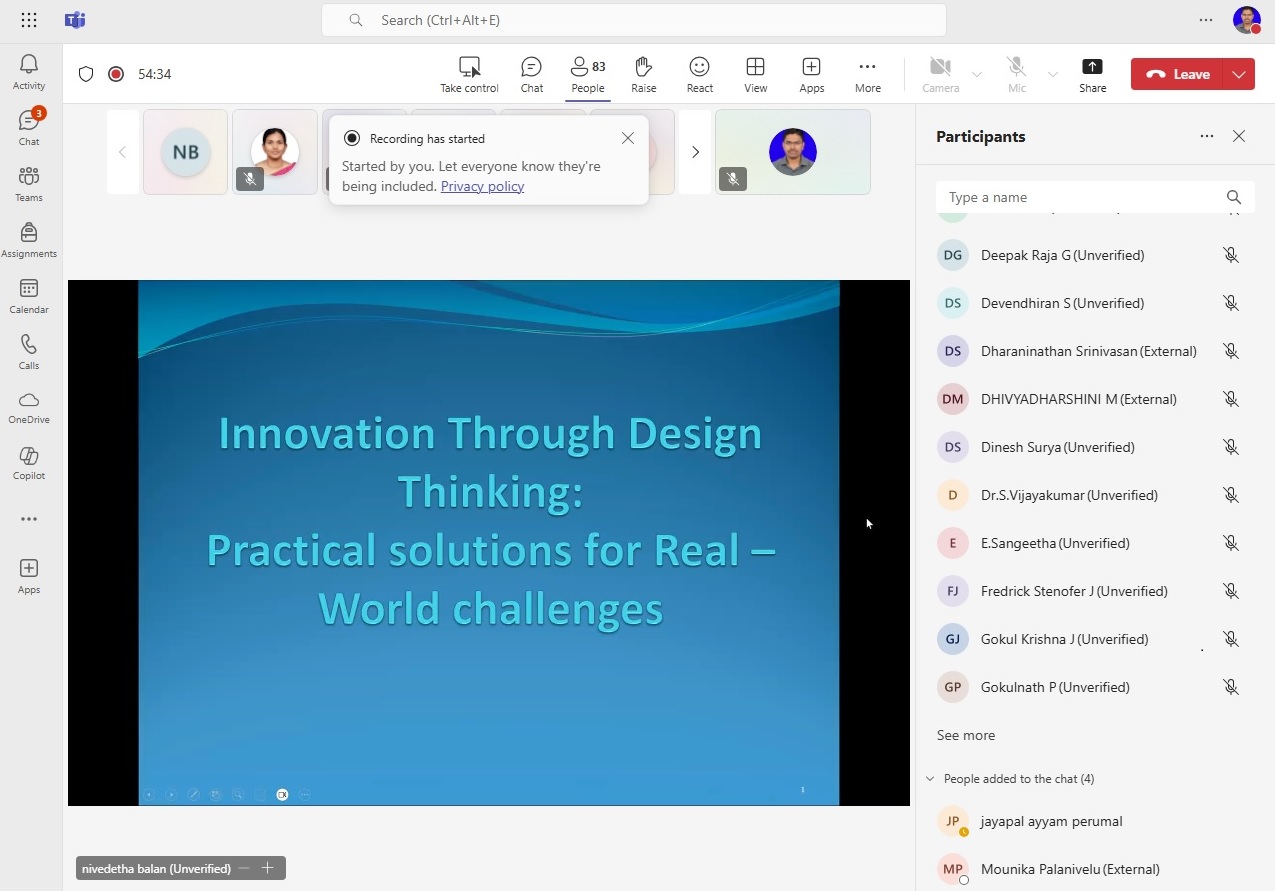1275x891 pixels.
Task: Click the Type a name search field
Action: pos(1080,197)
